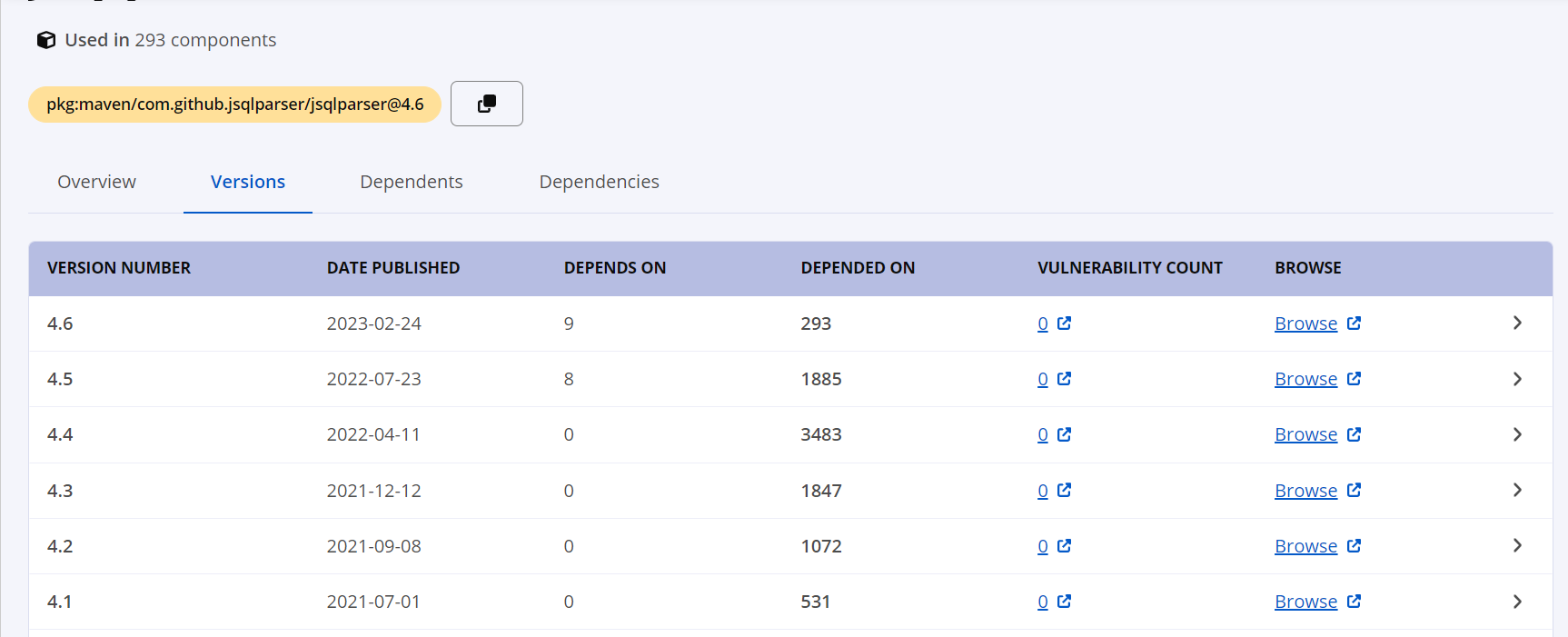Open external link icon for version 4.6 vulnerabilities
Image resolution: width=1568 pixels, height=637 pixels.
(1064, 323)
